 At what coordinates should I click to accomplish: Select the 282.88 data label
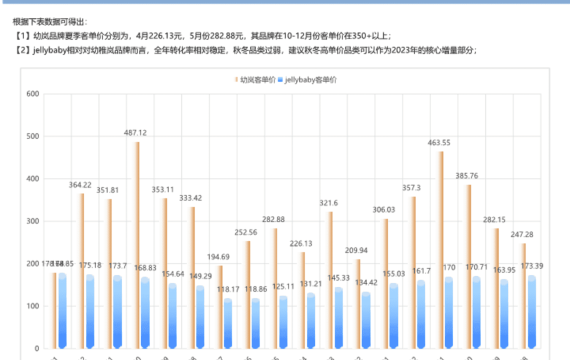(x=273, y=219)
